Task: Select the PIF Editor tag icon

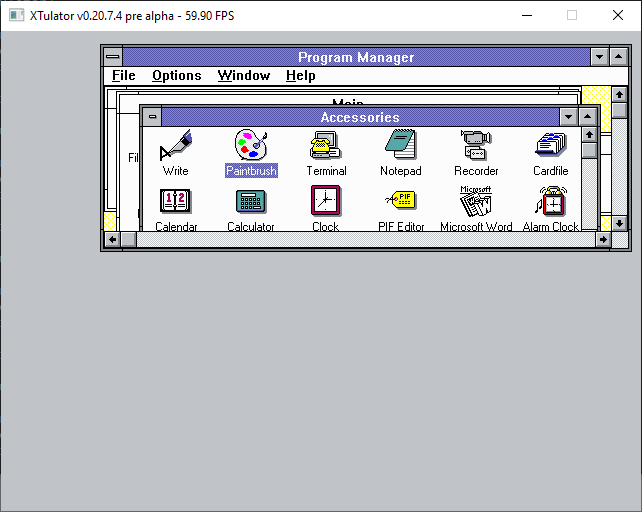Action: tap(401, 200)
